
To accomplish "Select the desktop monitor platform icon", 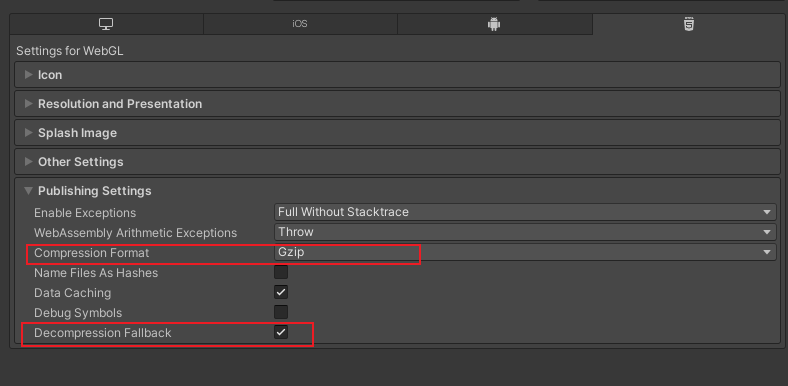I will [x=106, y=24].
